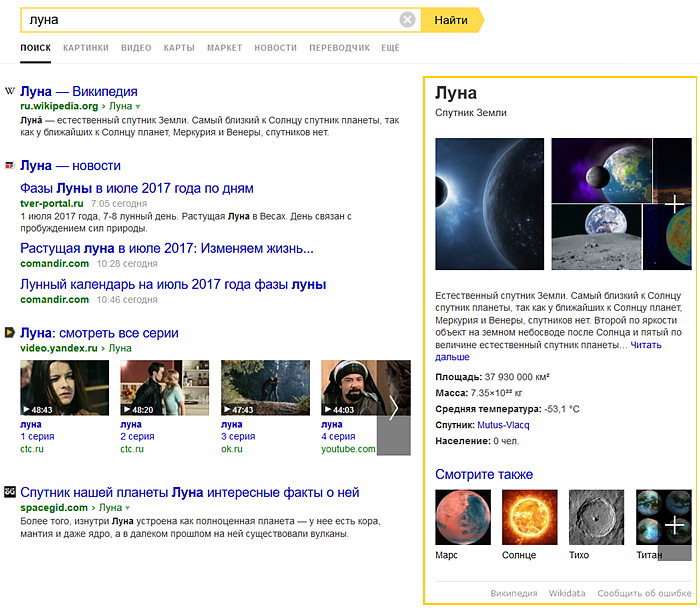Expand more Луна photos with the plus icon

[x=674, y=204]
